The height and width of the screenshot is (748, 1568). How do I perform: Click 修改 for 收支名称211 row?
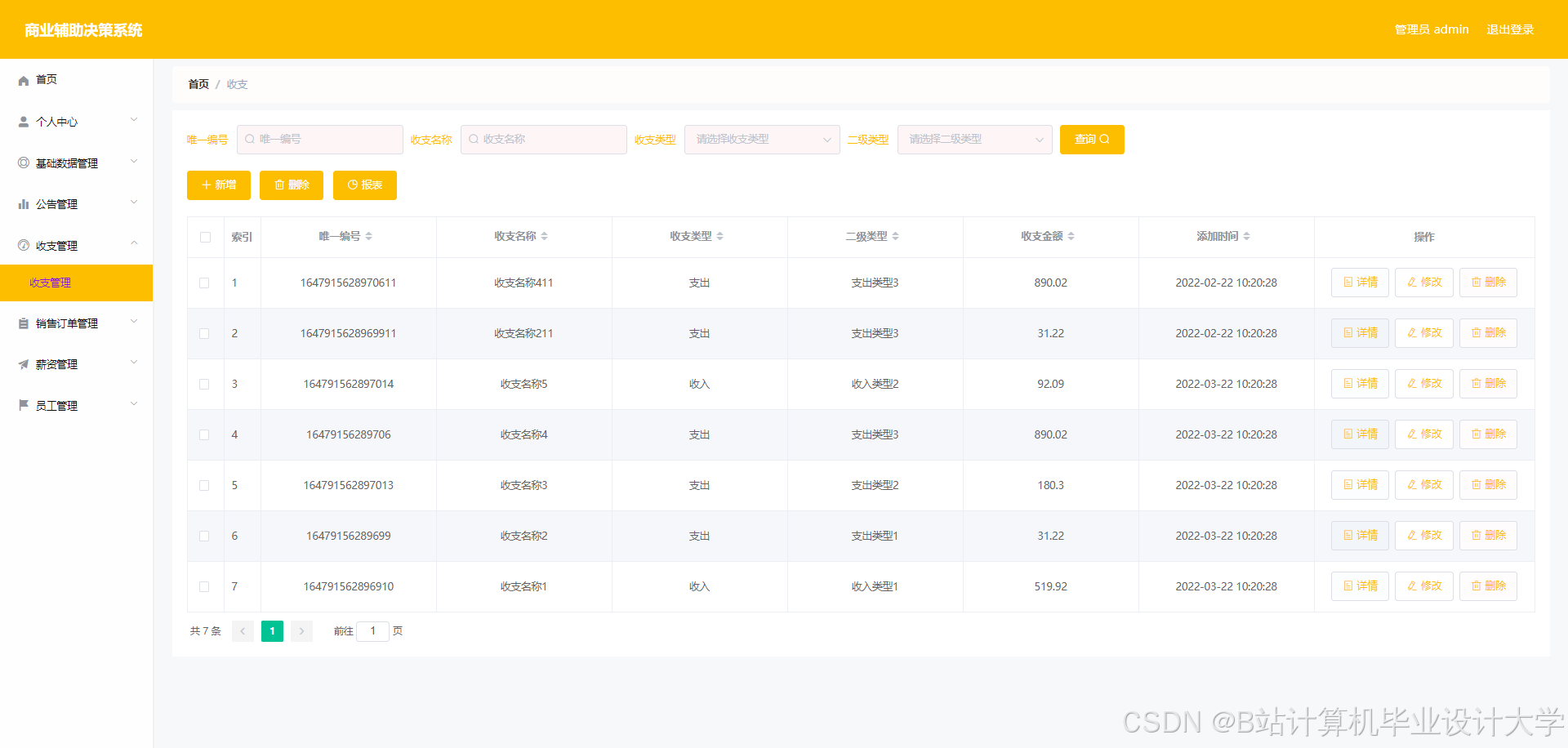coord(1424,333)
